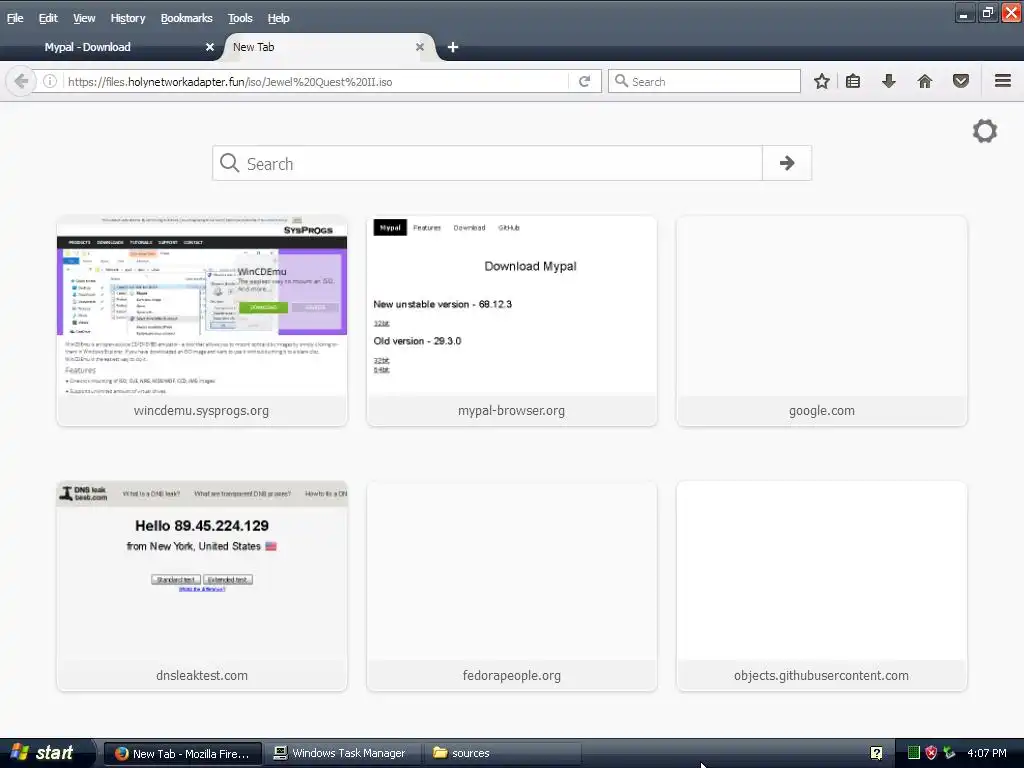
Task: Close the Mypal - Download tab
Action: click(x=210, y=47)
